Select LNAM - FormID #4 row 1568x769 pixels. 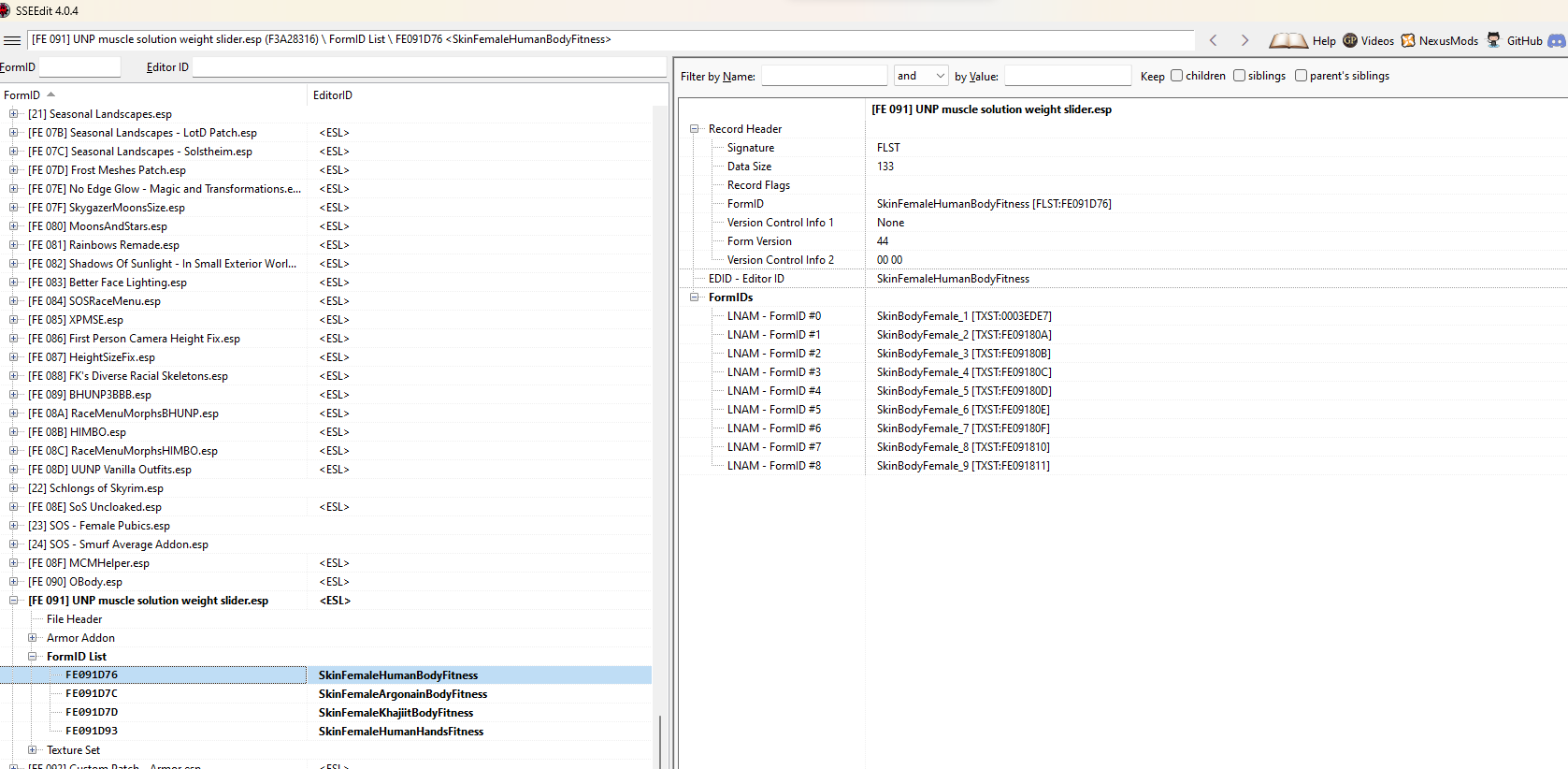coord(1122,391)
